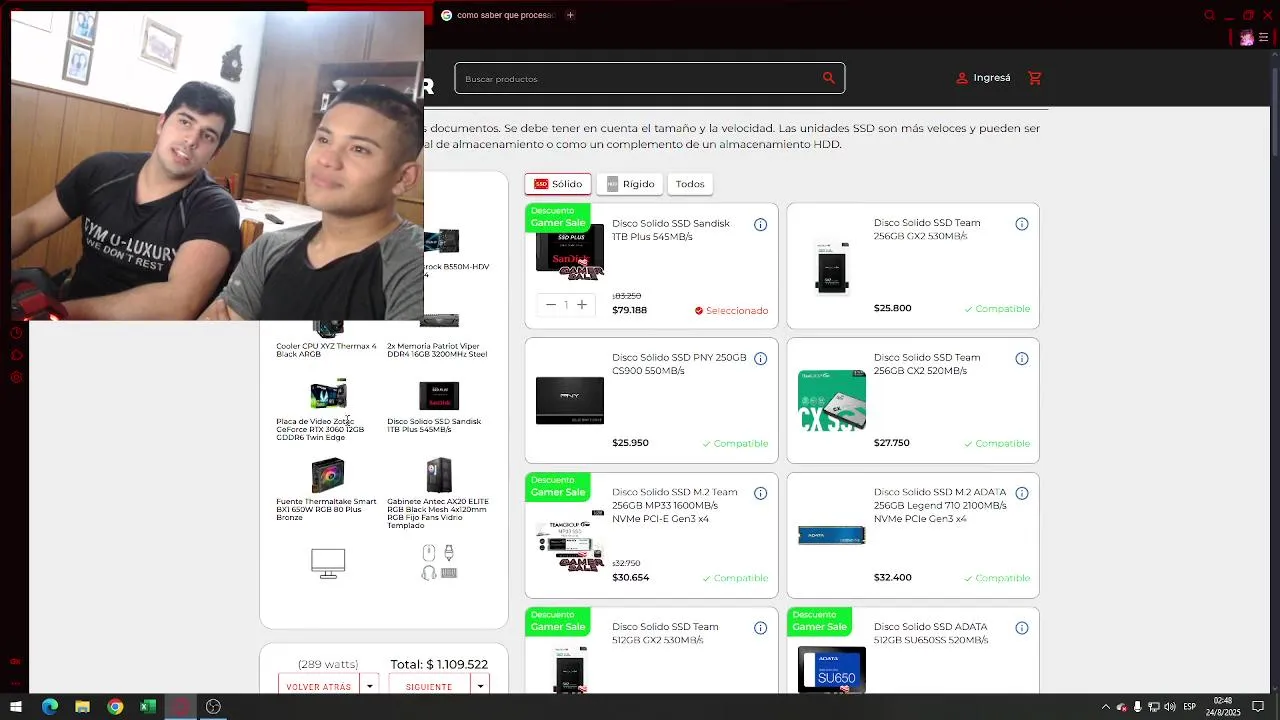Show info for Team 256GB CX2 SSD

(1022, 359)
